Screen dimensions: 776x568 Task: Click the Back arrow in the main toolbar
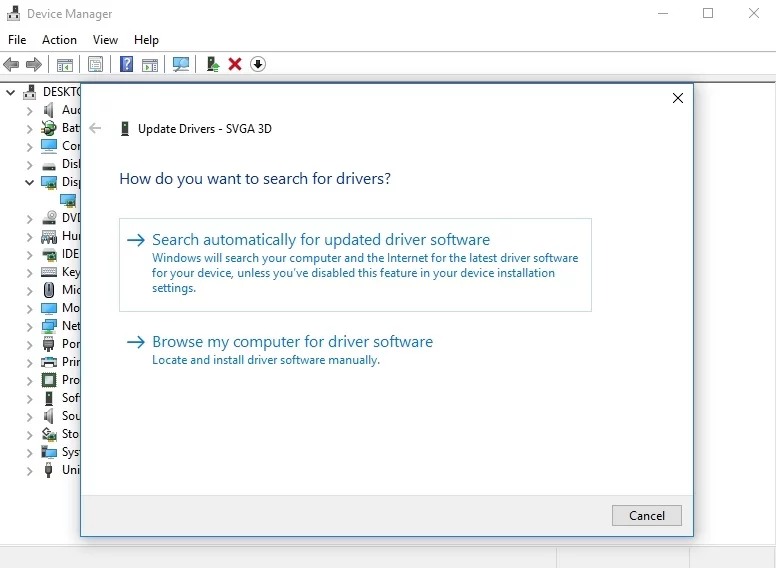click(11, 64)
